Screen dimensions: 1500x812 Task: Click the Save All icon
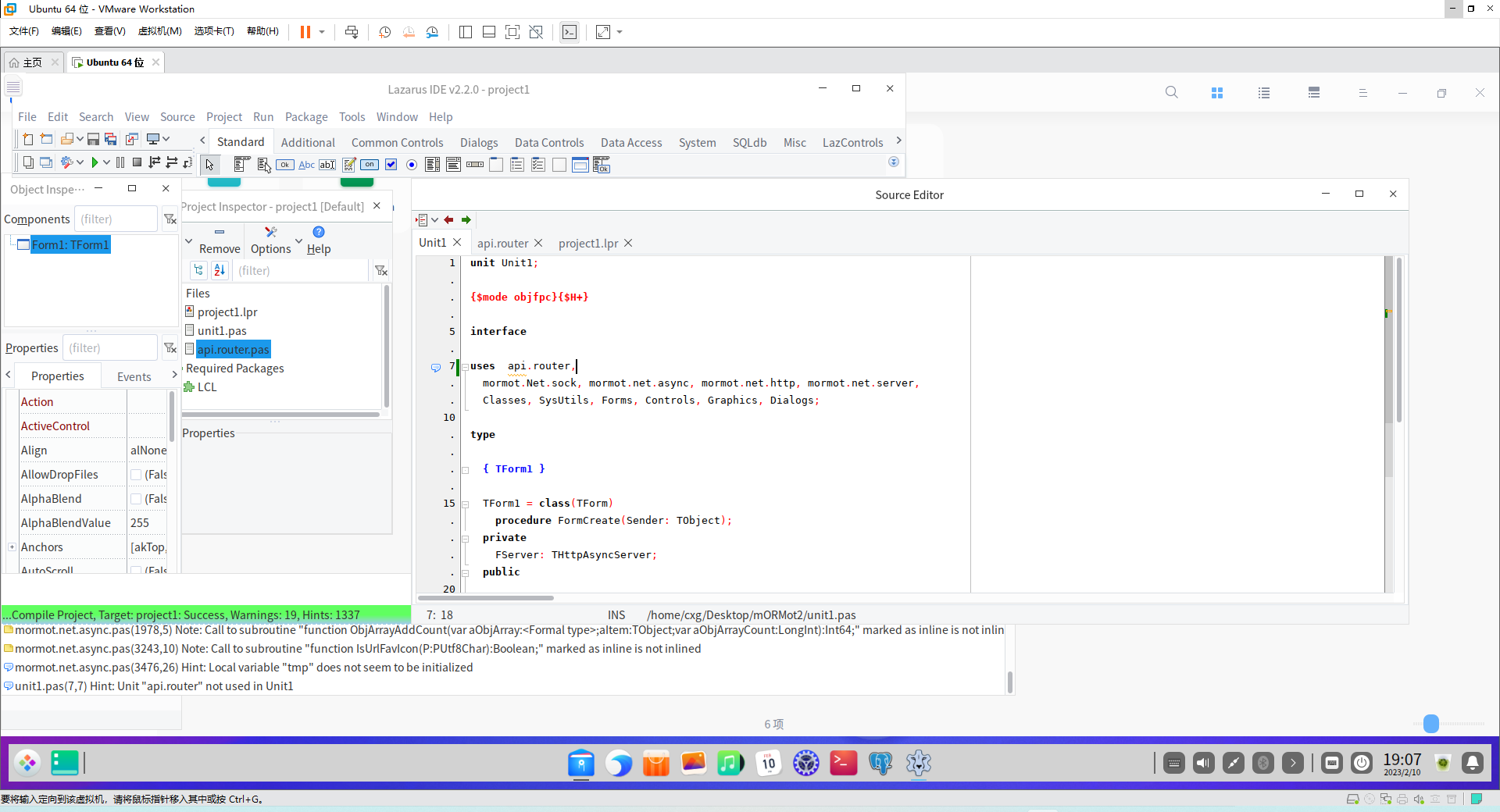(110, 139)
